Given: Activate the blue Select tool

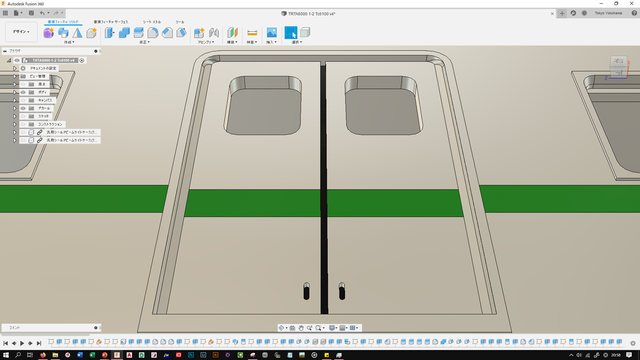Looking at the screenshot, I should pyautogui.click(x=291, y=33).
